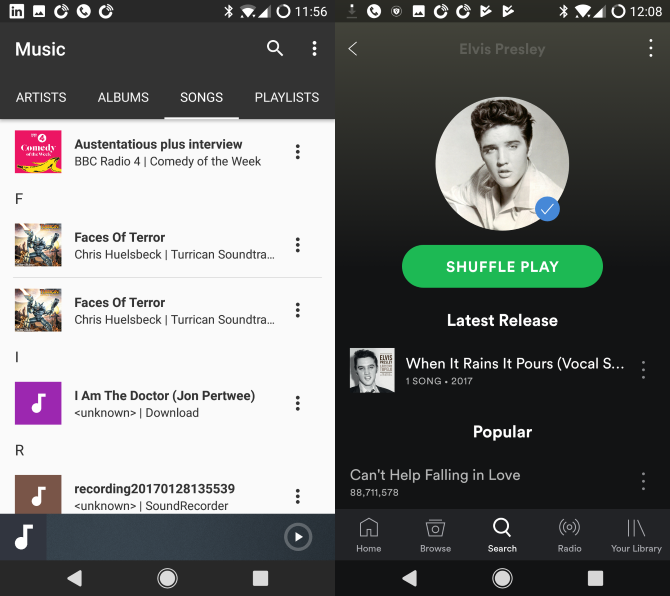The image size is (670, 596).
Task: Open options for first Faces Of Terror
Action: (x=298, y=245)
